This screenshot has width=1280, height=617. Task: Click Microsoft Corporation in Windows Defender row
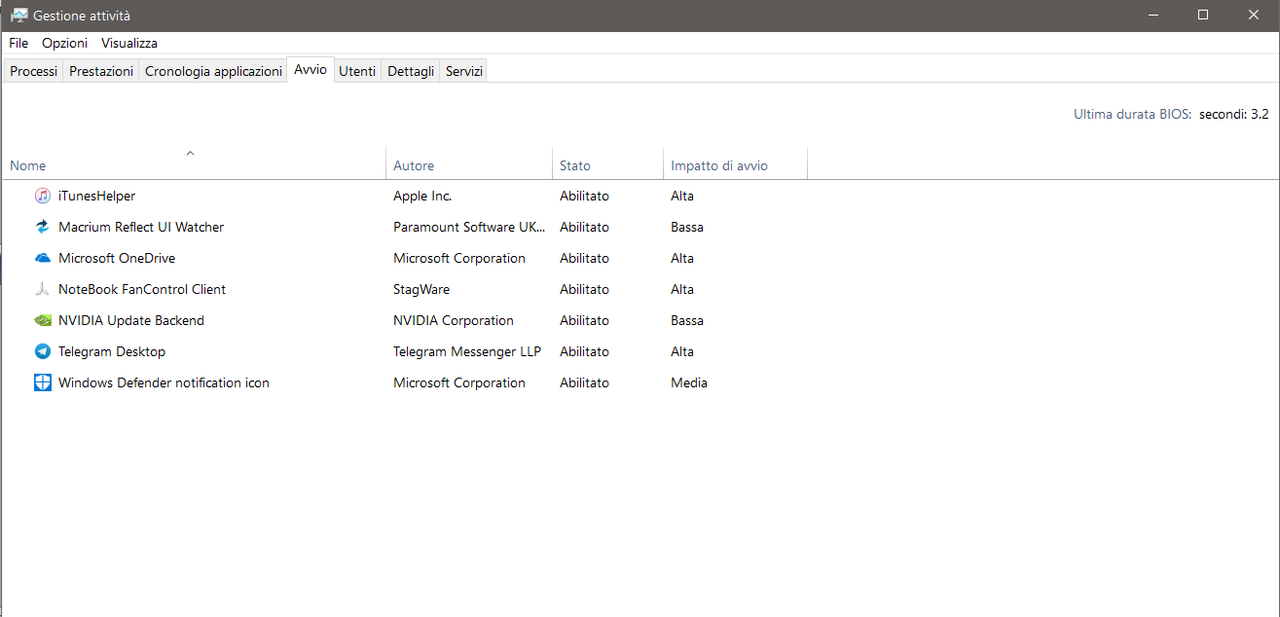[x=459, y=382]
